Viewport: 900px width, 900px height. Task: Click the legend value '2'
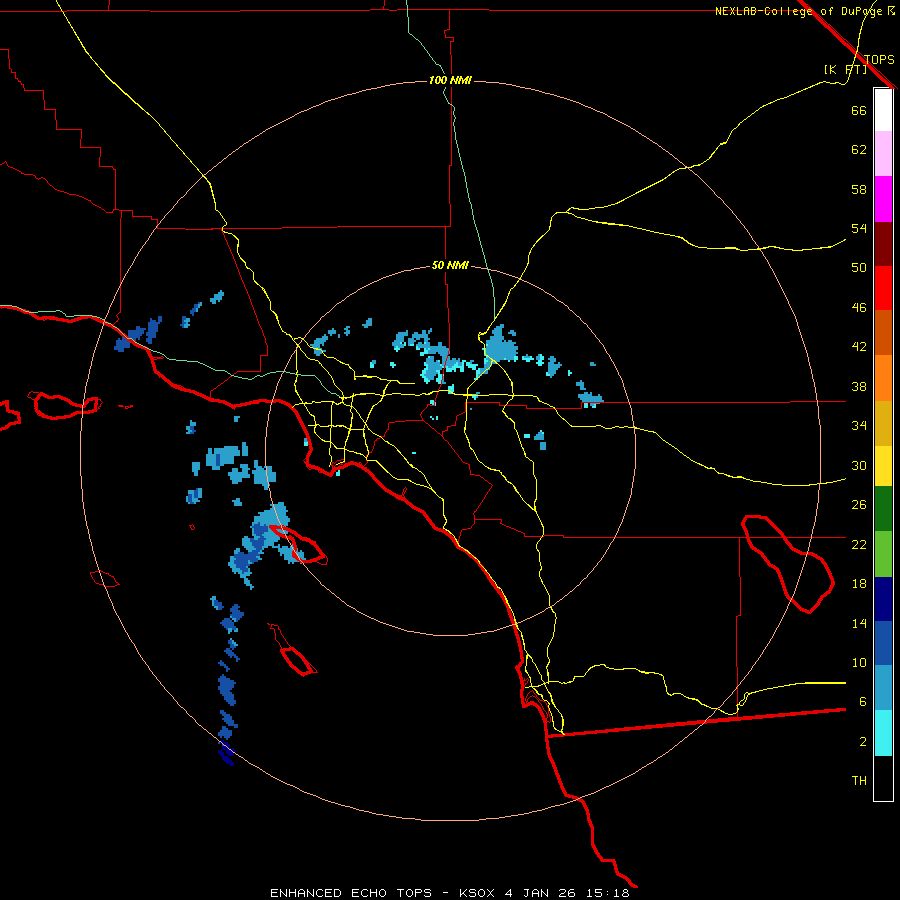click(x=863, y=742)
